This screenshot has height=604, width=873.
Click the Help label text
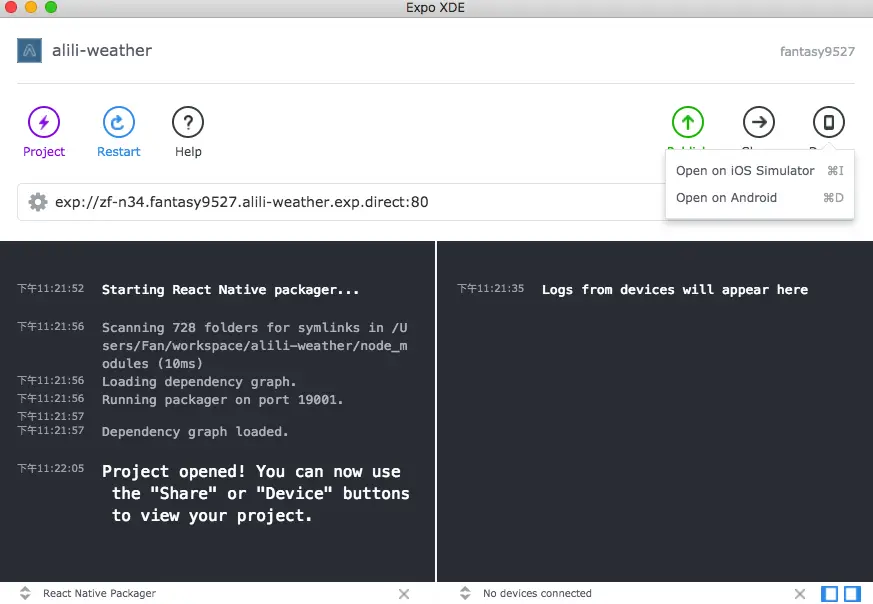(188, 151)
